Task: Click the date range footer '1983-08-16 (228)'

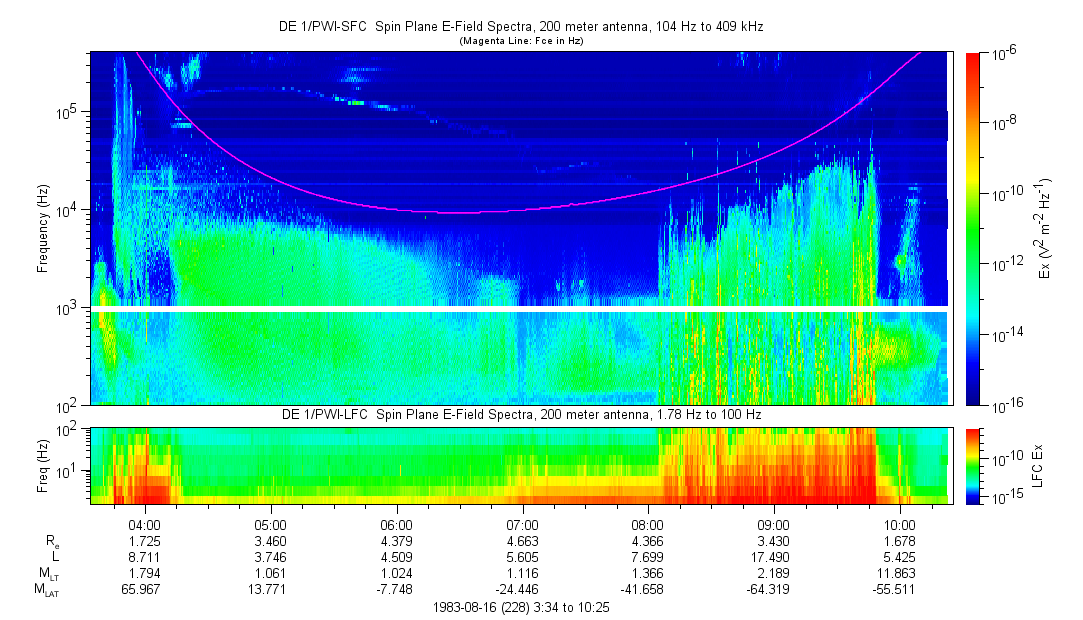Action: 480,608
